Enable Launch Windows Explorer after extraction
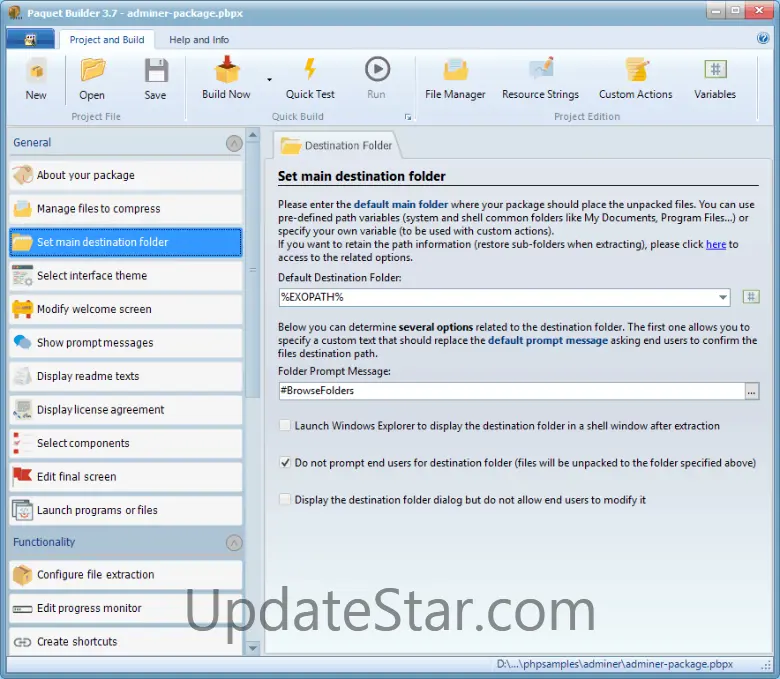The width and height of the screenshot is (780, 679). coord(285,425)
